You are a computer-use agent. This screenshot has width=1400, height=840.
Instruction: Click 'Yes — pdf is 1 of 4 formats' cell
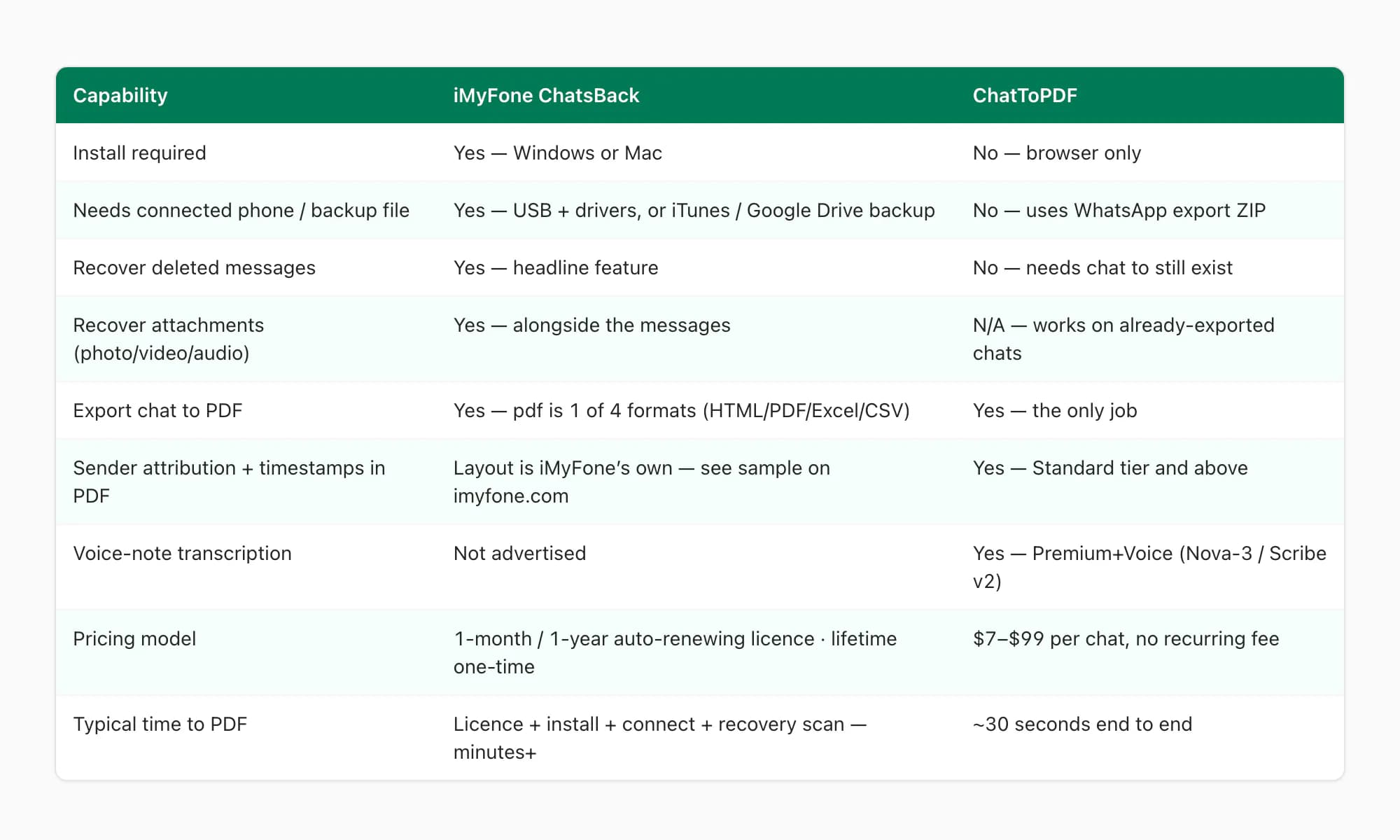(x=681, y=410)
